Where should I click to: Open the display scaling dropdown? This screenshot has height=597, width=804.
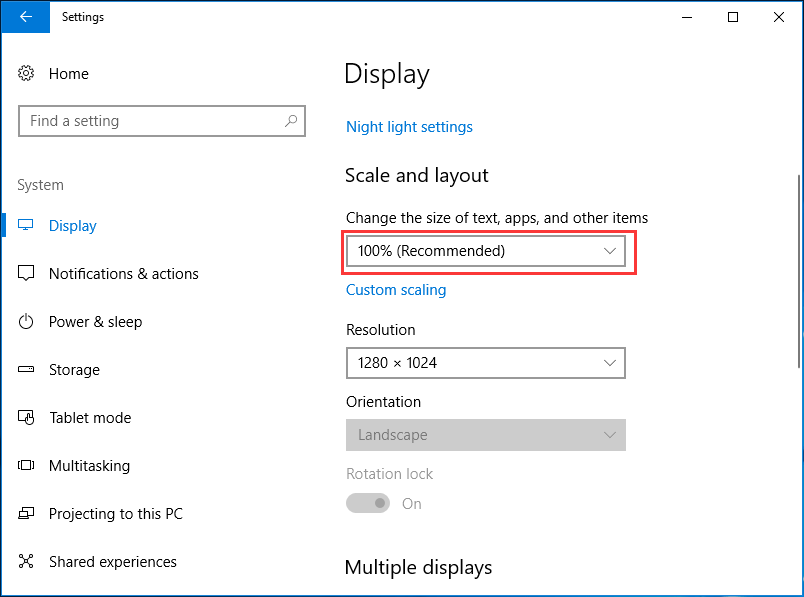(x=487, y=251)
